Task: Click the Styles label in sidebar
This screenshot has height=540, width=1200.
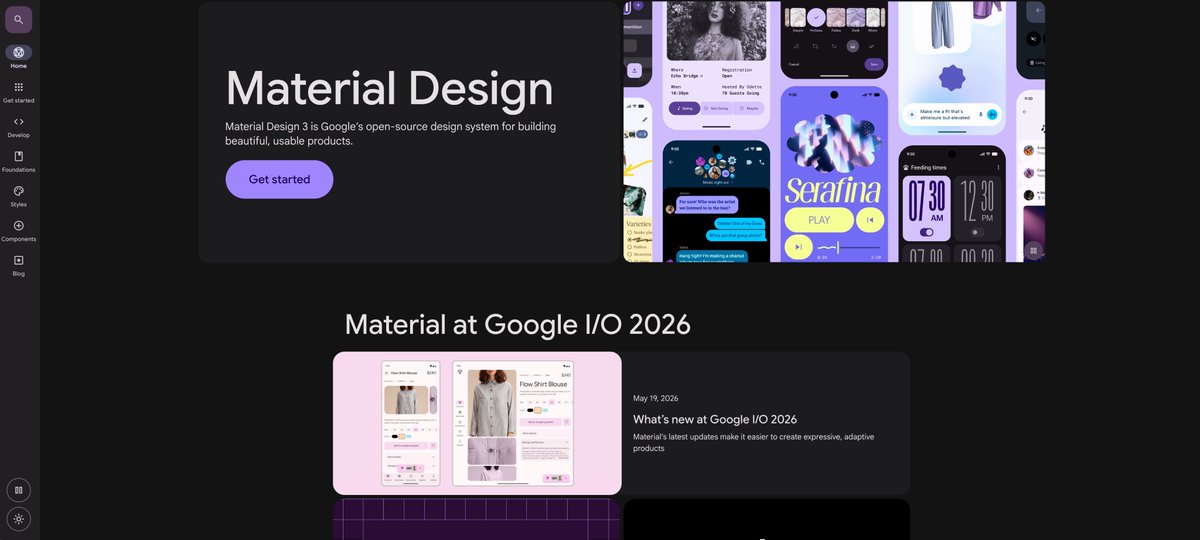Action: coord(18,204)
